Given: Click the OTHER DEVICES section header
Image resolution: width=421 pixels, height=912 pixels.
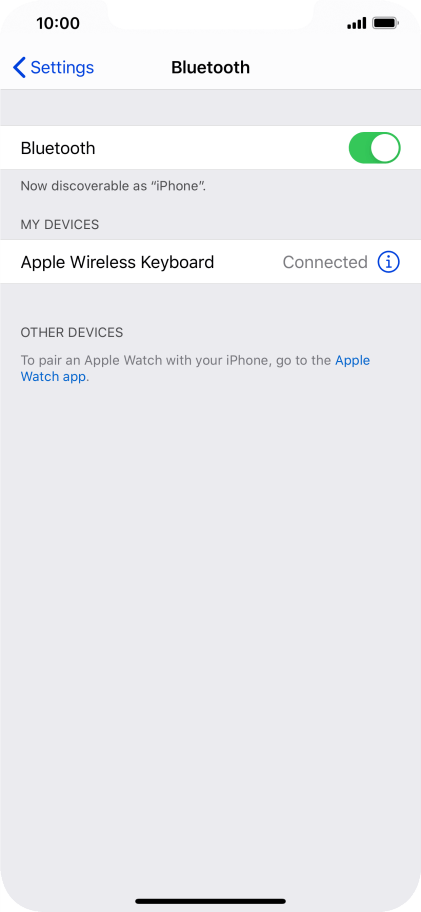Looking at the screenshot, I should click(72, 333).
